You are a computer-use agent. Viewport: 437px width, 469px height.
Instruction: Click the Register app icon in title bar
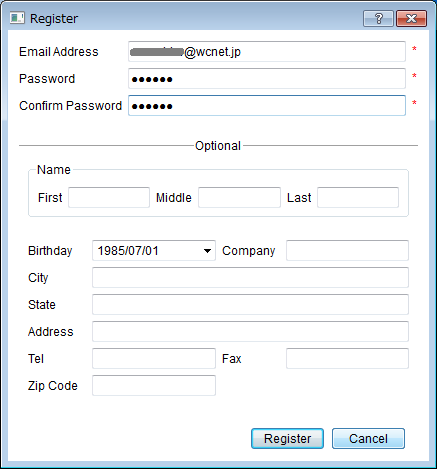click(17, 18)
